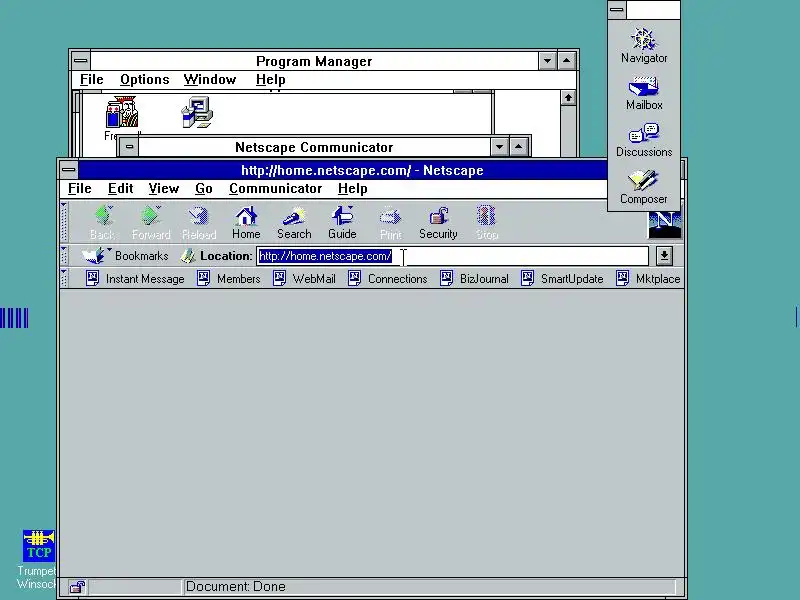Collapse the Location toolbar using its grip handle
Viewport: 800px width, 600px height.
pos(64,256)
